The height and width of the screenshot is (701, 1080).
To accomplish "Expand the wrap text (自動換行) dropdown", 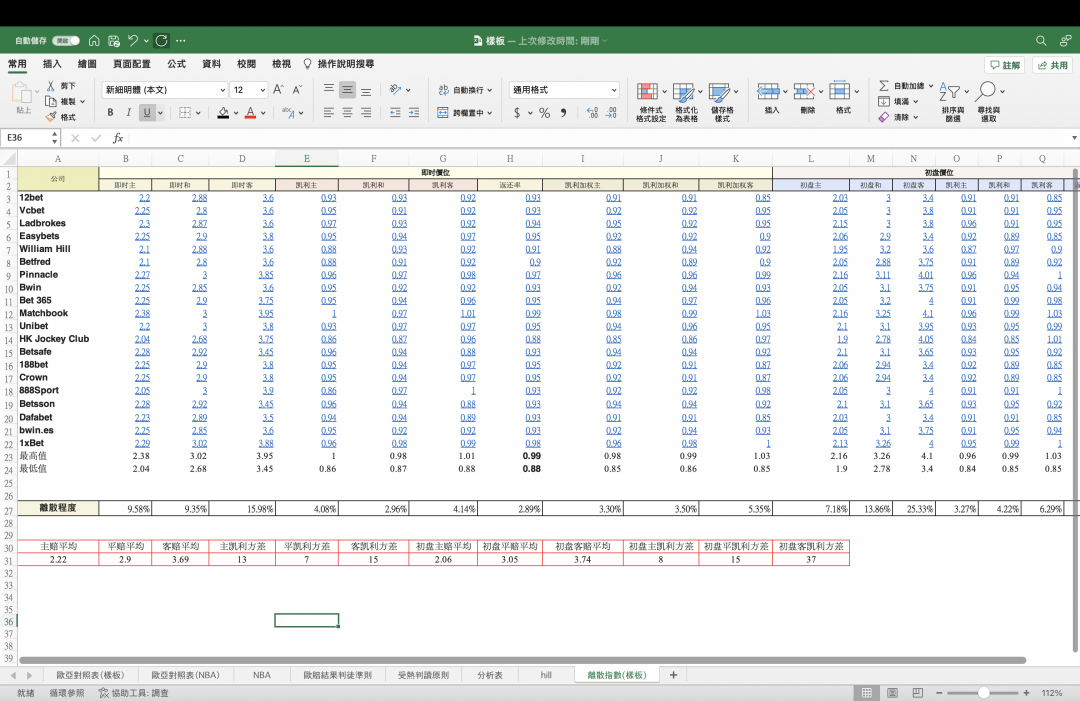I will pyautogui.click(x=490, y=90).
